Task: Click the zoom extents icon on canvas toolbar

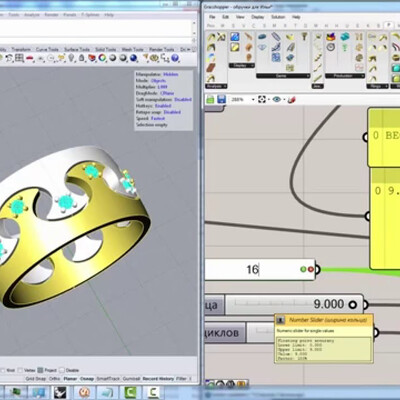Action: (262, 99)
